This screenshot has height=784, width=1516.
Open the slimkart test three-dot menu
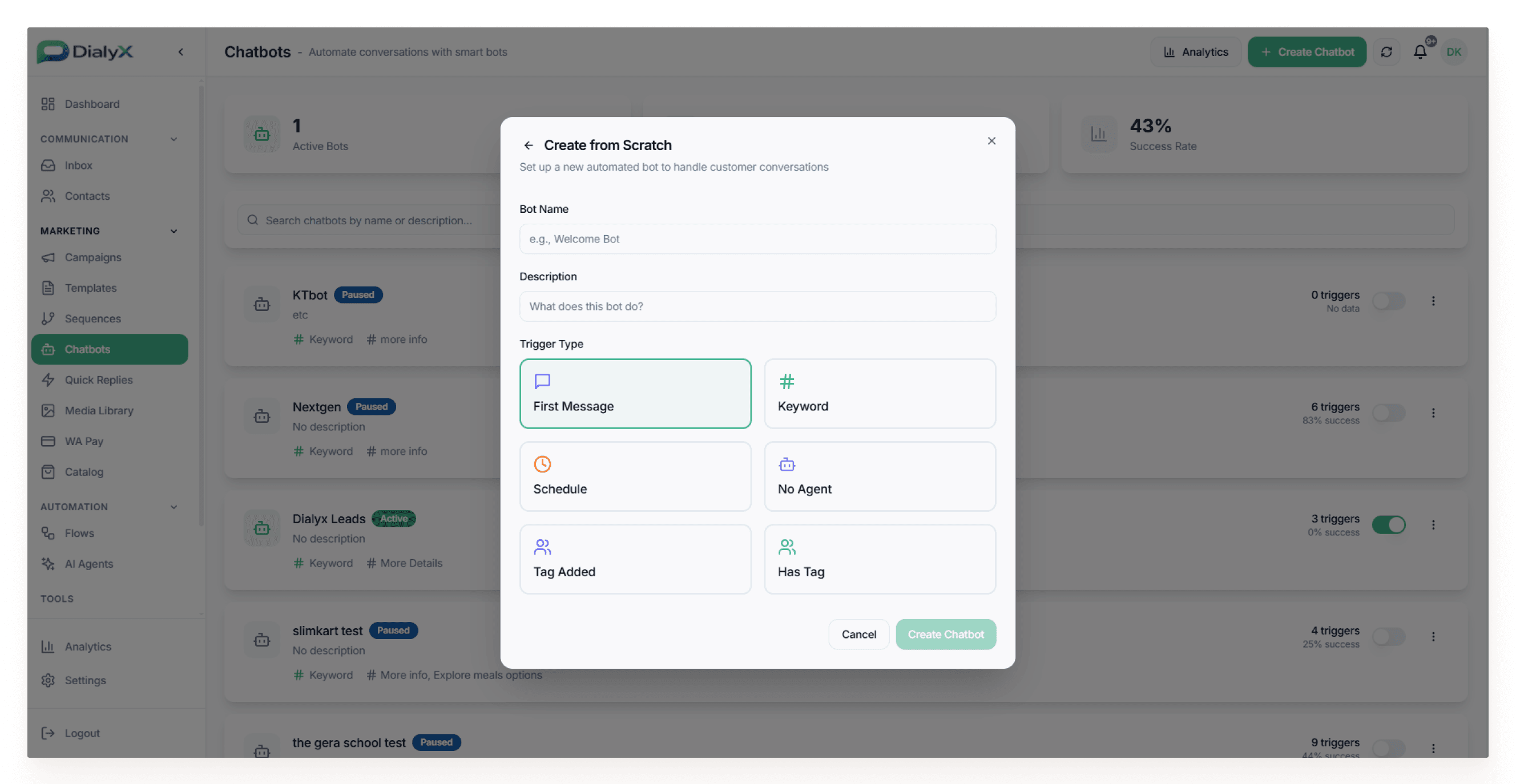[1433, 636]
